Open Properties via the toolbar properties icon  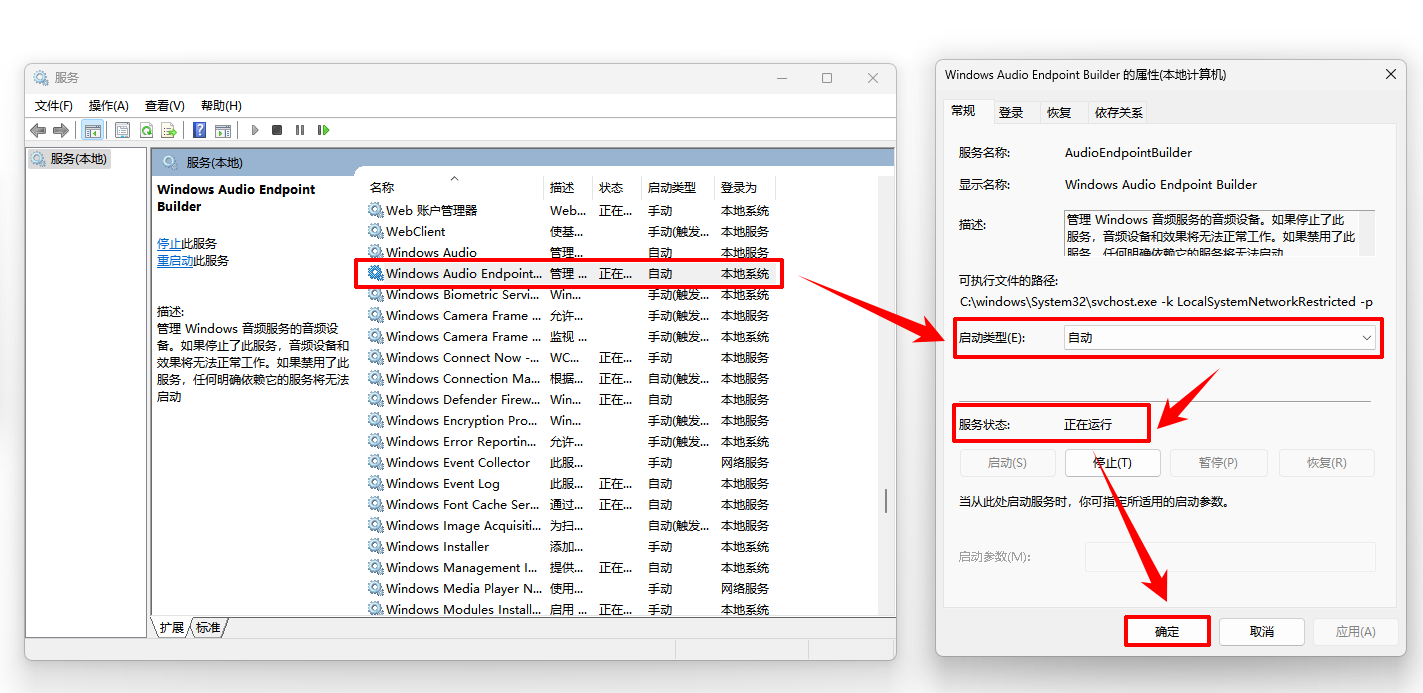tap(122, 130)
